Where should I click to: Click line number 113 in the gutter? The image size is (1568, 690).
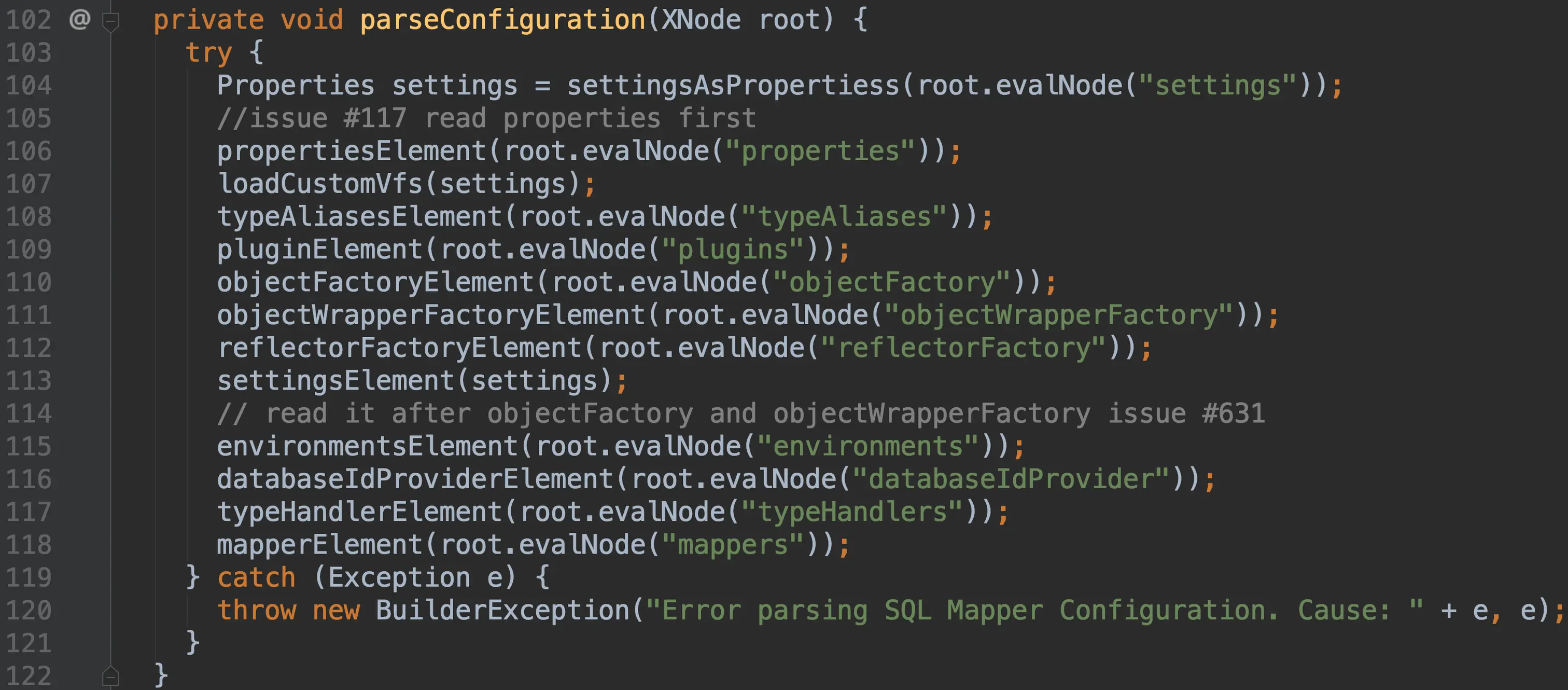[x=29, y=381]
